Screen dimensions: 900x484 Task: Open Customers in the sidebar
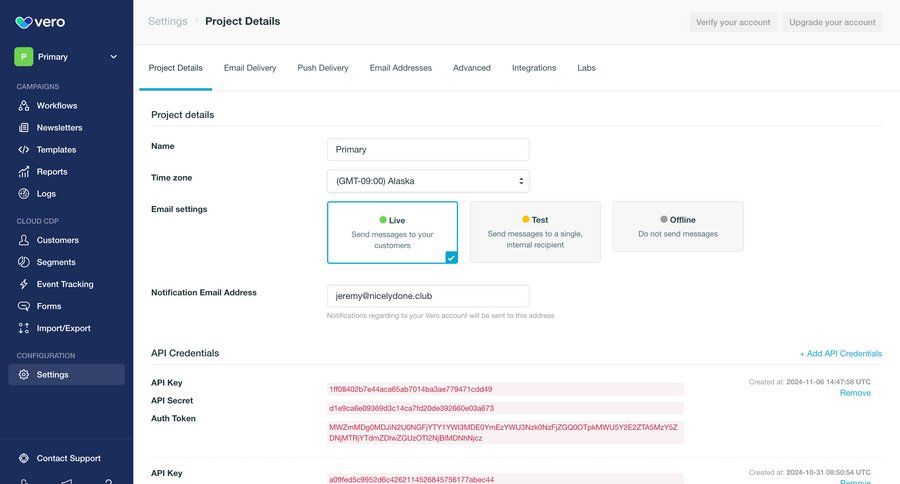(x=58, y=240)
